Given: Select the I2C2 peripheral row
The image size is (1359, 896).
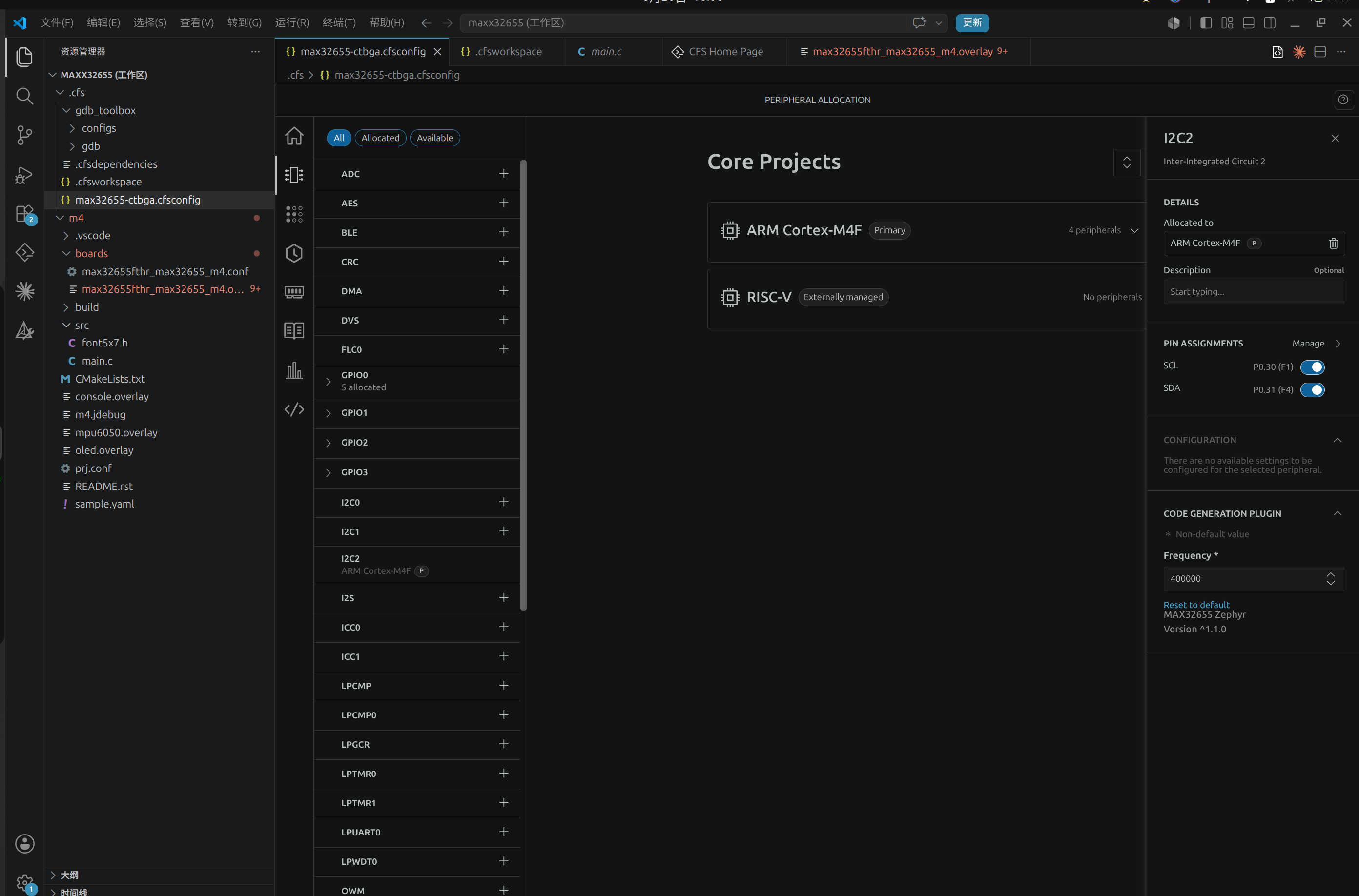Looking at the screenshot, I should point(417,565).
